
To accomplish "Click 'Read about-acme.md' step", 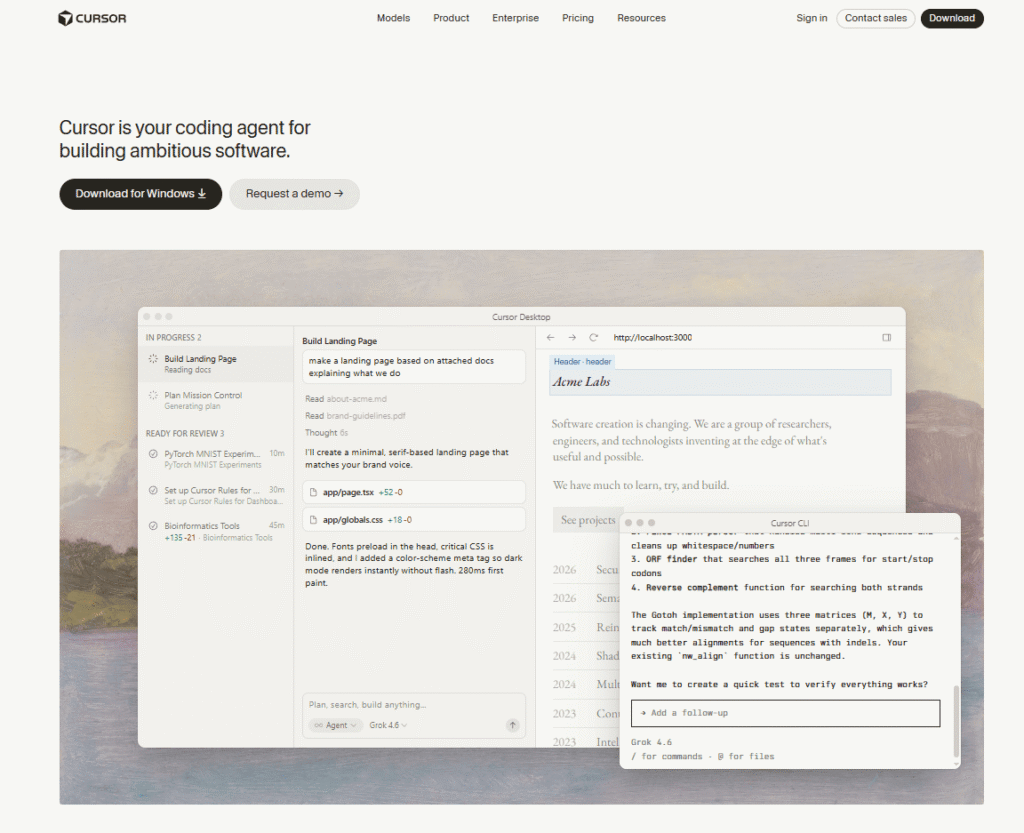I will [x=345, y=399].
